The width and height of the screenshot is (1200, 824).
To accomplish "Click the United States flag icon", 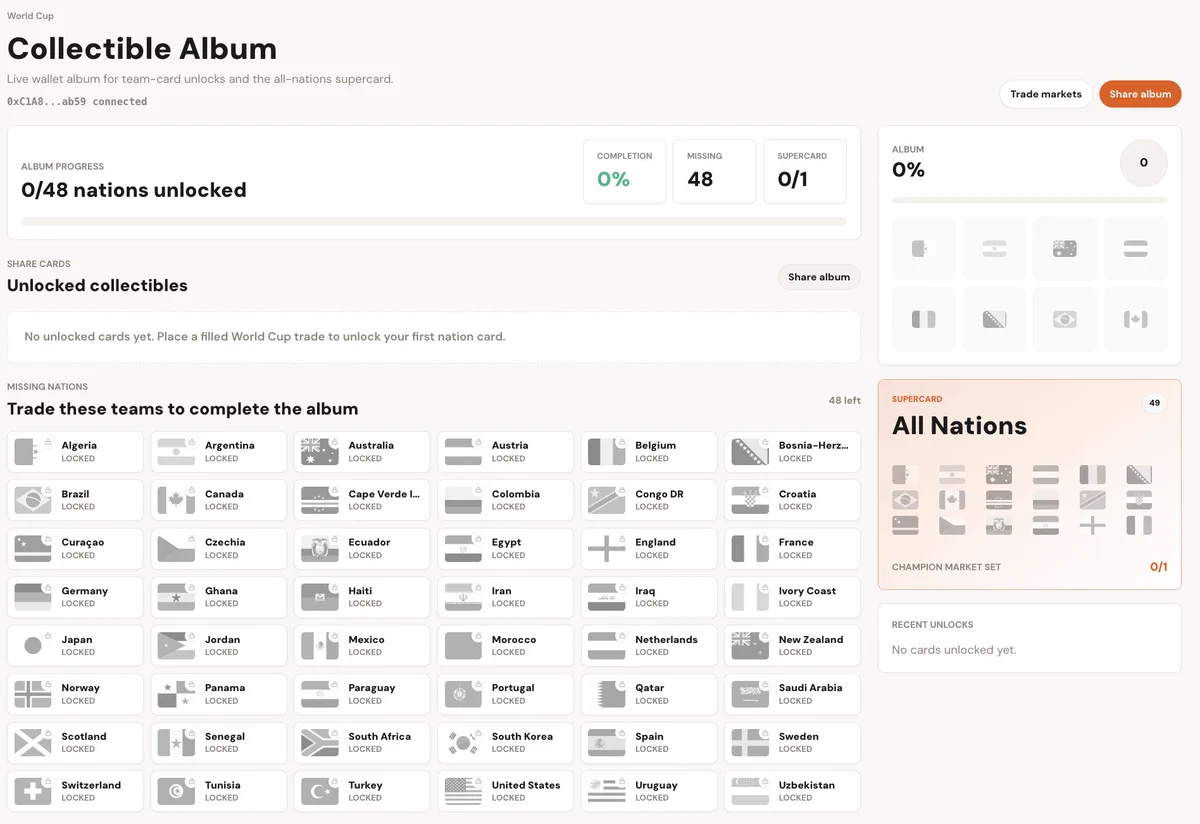I will click(x=463, y=791).
